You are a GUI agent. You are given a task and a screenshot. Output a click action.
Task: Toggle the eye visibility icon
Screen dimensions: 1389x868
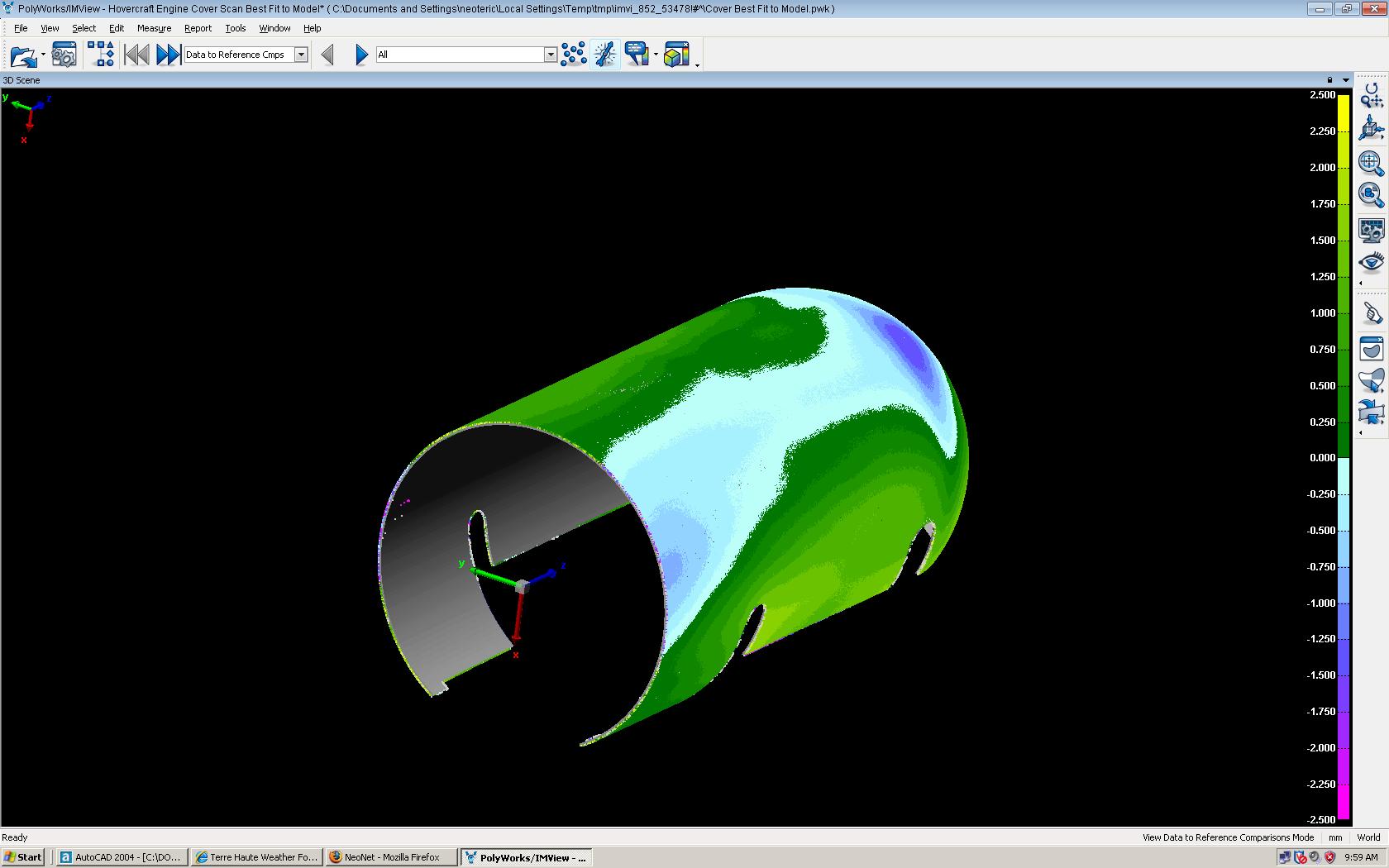[1371, 262]
